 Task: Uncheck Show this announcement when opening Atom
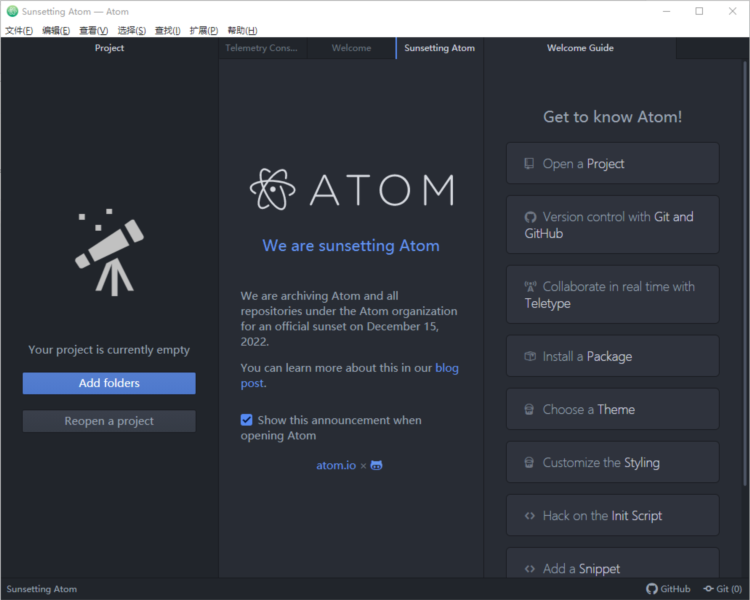point(247,420)
